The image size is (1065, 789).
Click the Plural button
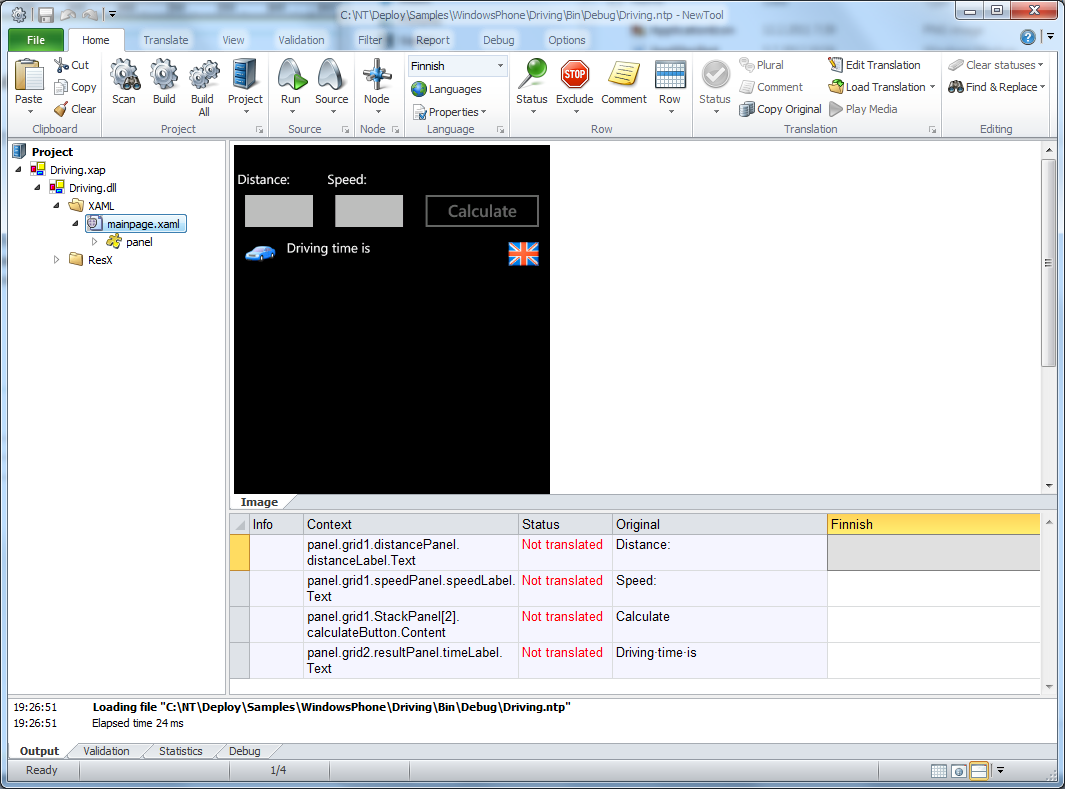pyautogui.click(x=761, y=65)
